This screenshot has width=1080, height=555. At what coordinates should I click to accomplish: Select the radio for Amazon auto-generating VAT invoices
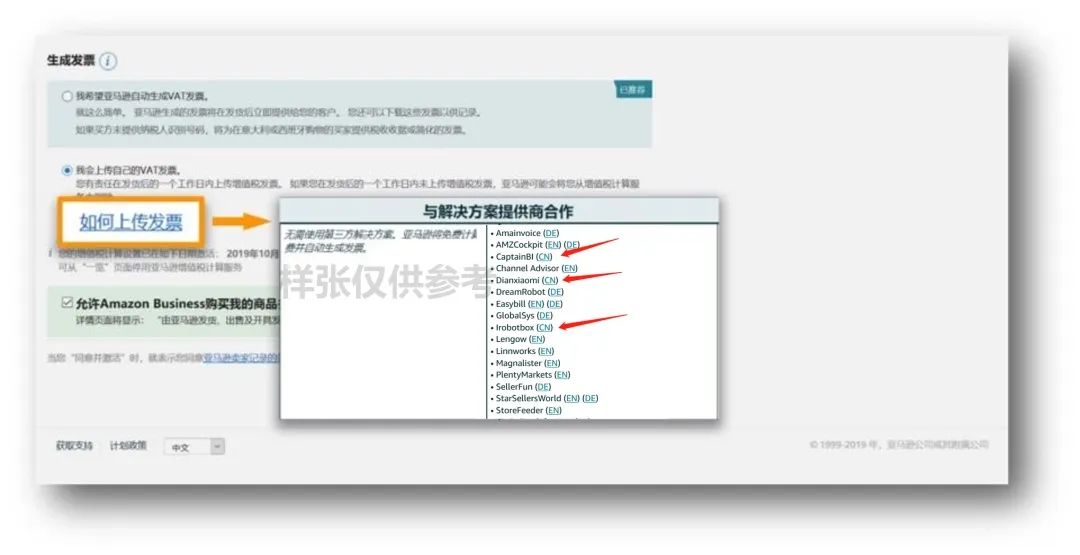click(67, 96)
